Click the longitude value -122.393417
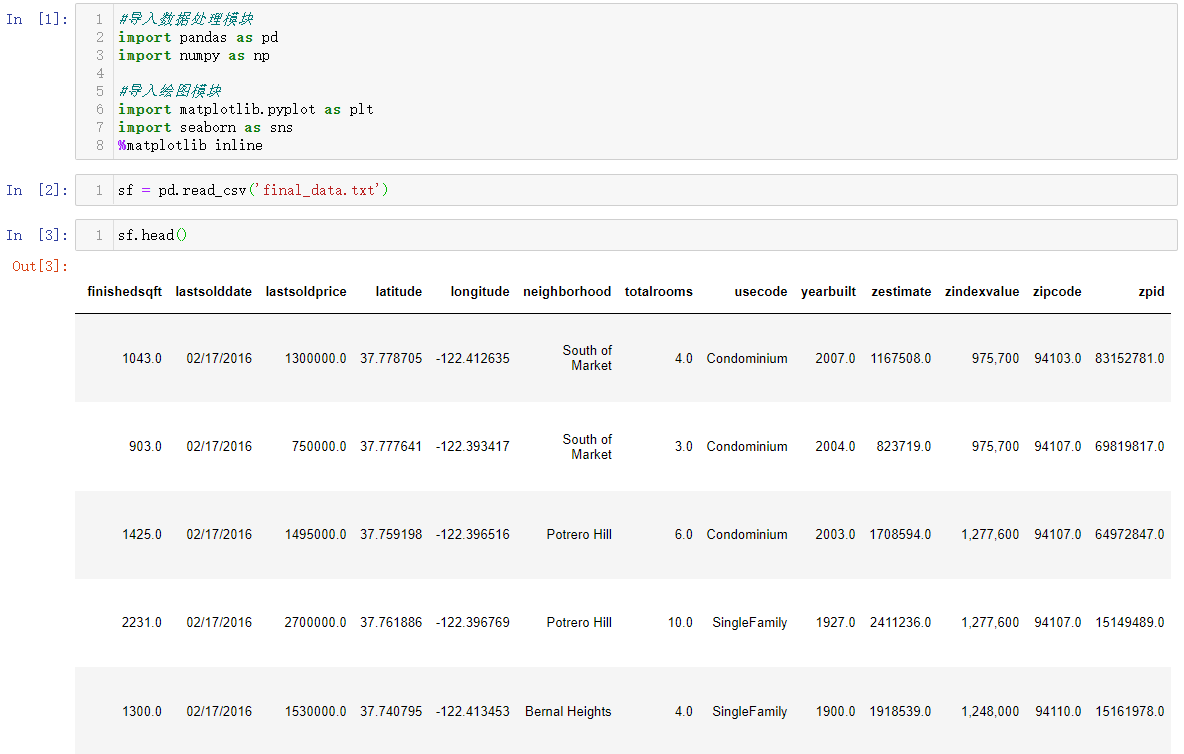The image size is (1184, 754). tap(473, 447)
